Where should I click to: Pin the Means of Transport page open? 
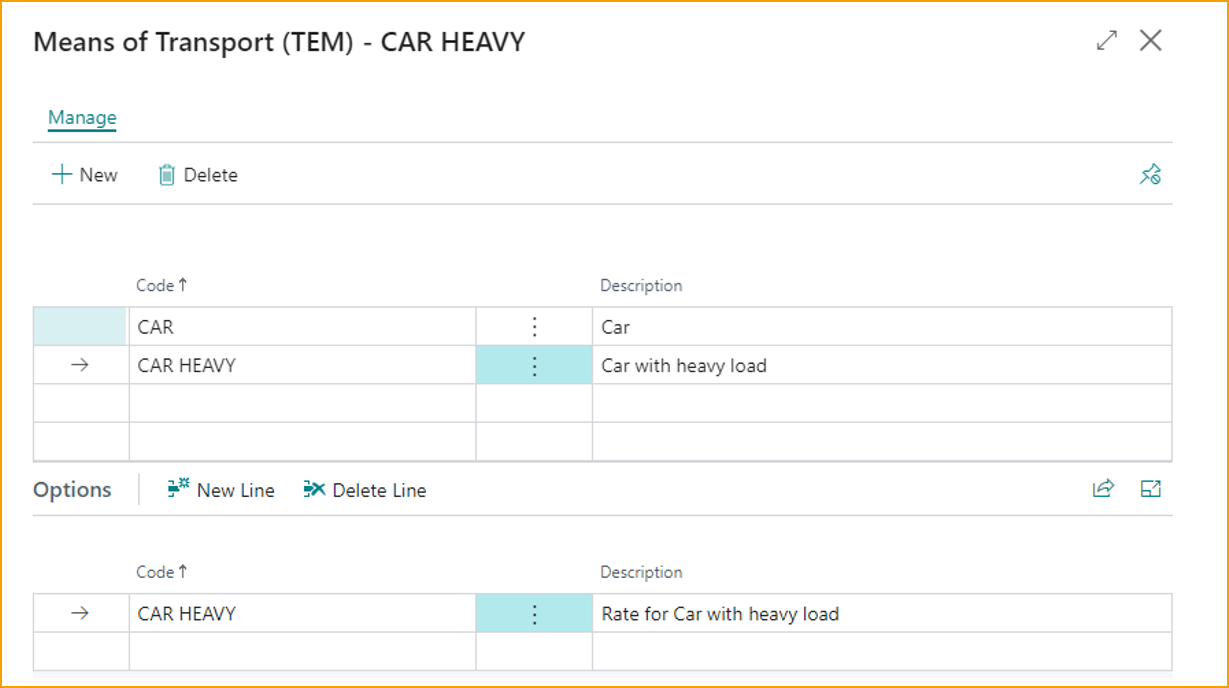[1151, 173]
